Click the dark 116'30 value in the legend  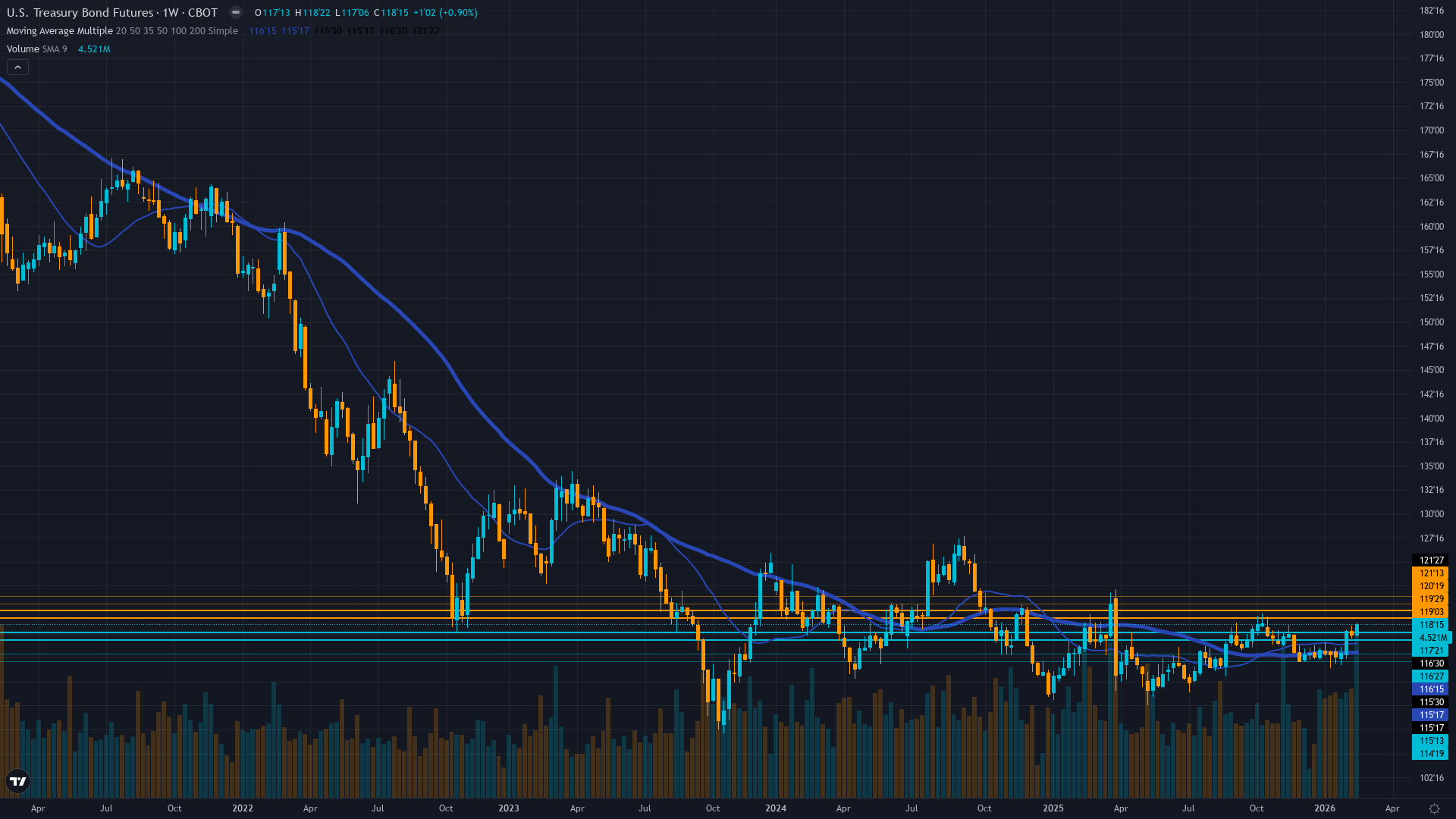(393, 31)
